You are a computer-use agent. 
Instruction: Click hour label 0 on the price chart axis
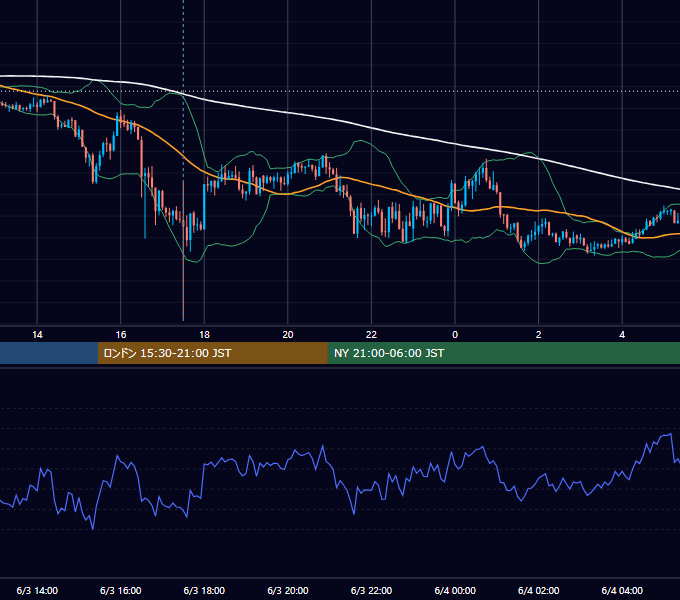coord(455,335)
